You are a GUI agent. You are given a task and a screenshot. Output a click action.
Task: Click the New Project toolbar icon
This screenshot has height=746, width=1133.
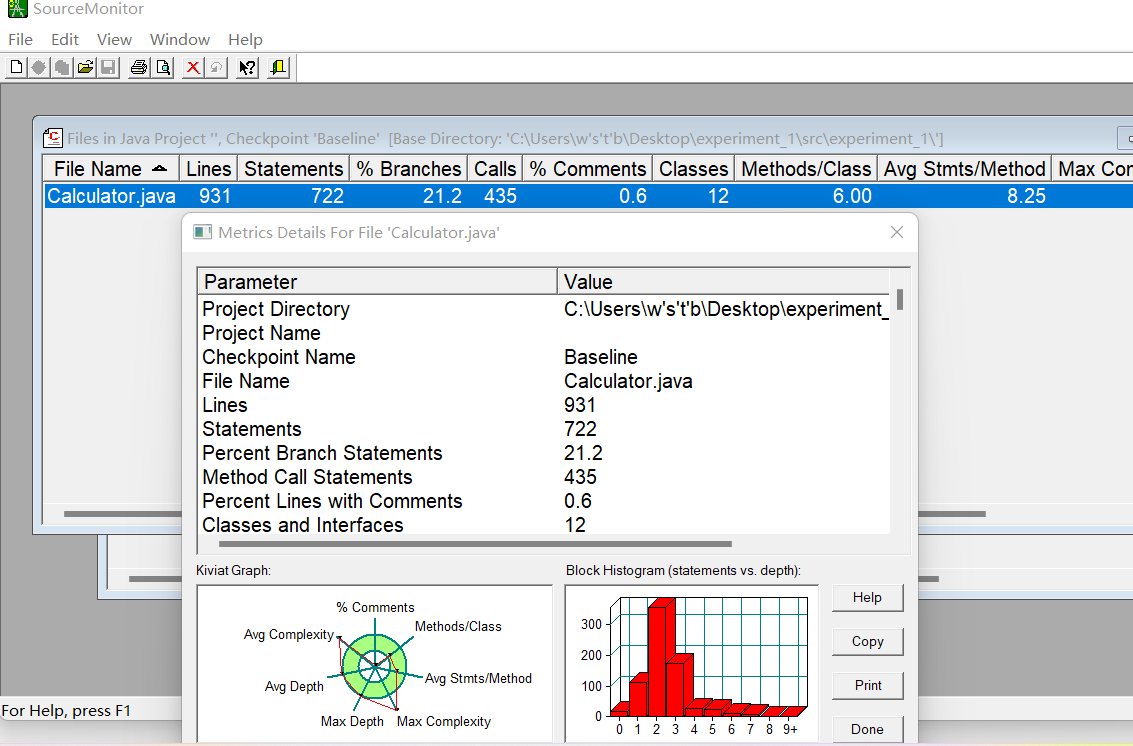tap(16, 68)
